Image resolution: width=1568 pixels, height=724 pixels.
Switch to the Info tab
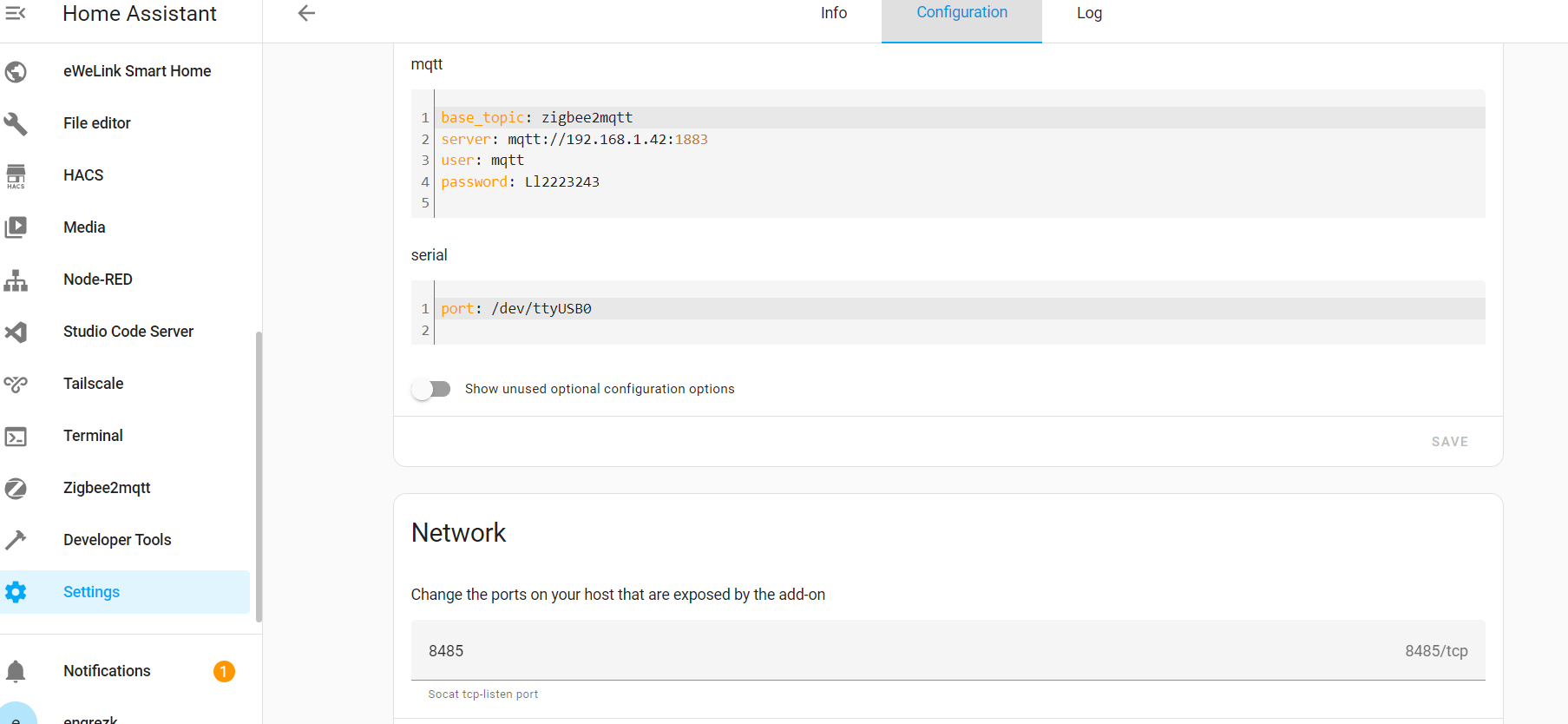pyautogui.click(x=833, y=13)
